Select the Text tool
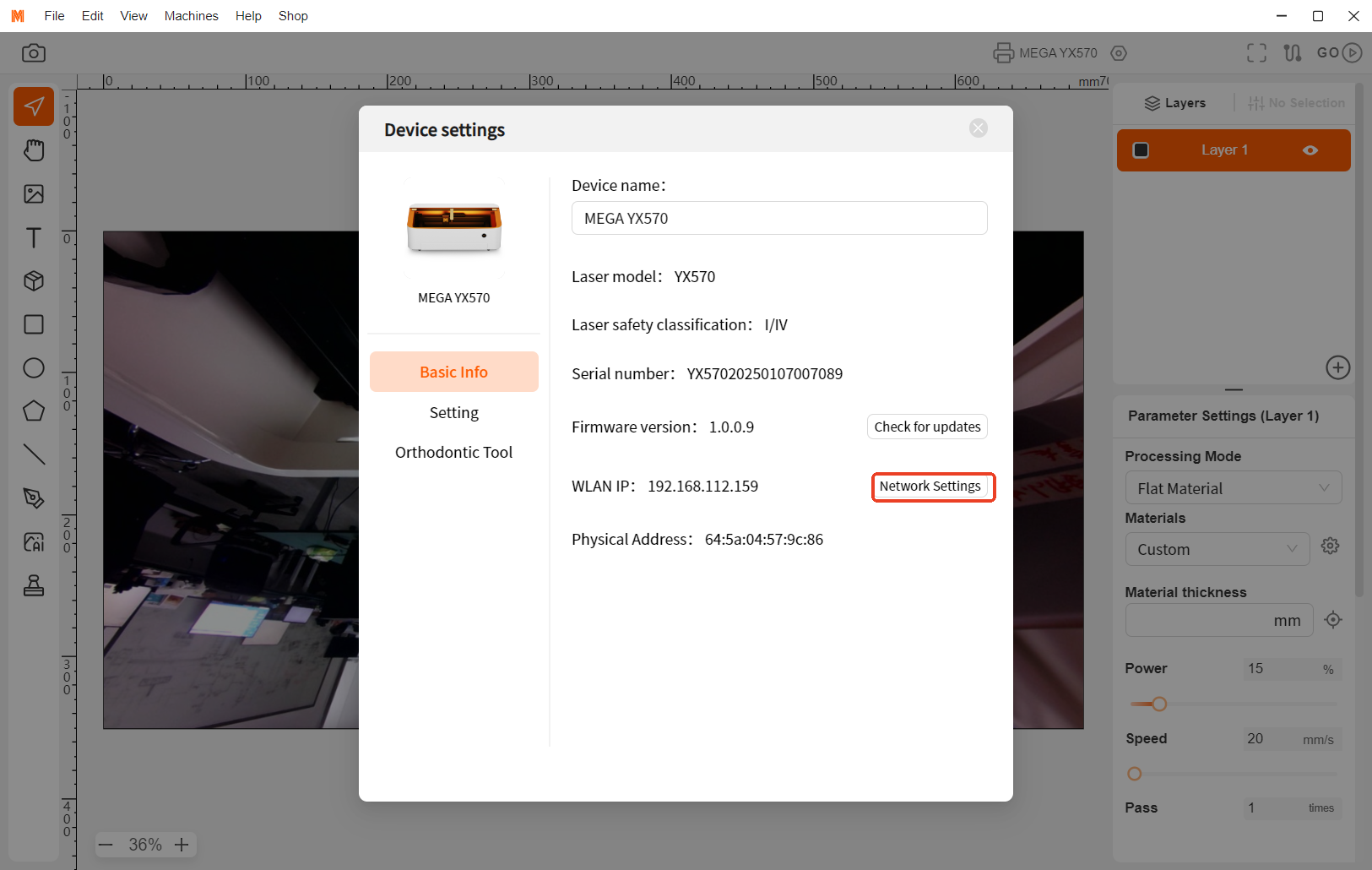This screenshot has width=1372, height=870. (x=34, y=238)
